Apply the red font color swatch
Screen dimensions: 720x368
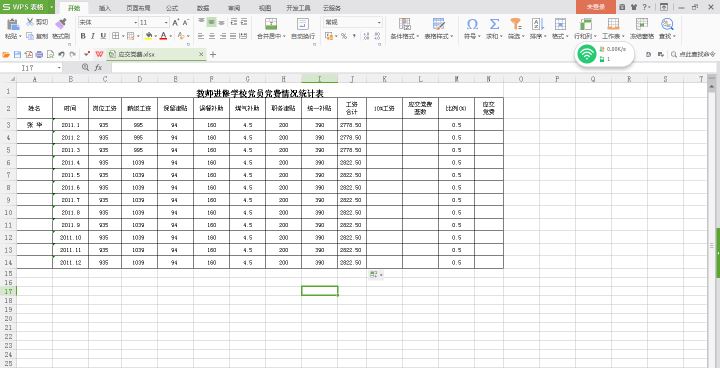pos(164,36)
